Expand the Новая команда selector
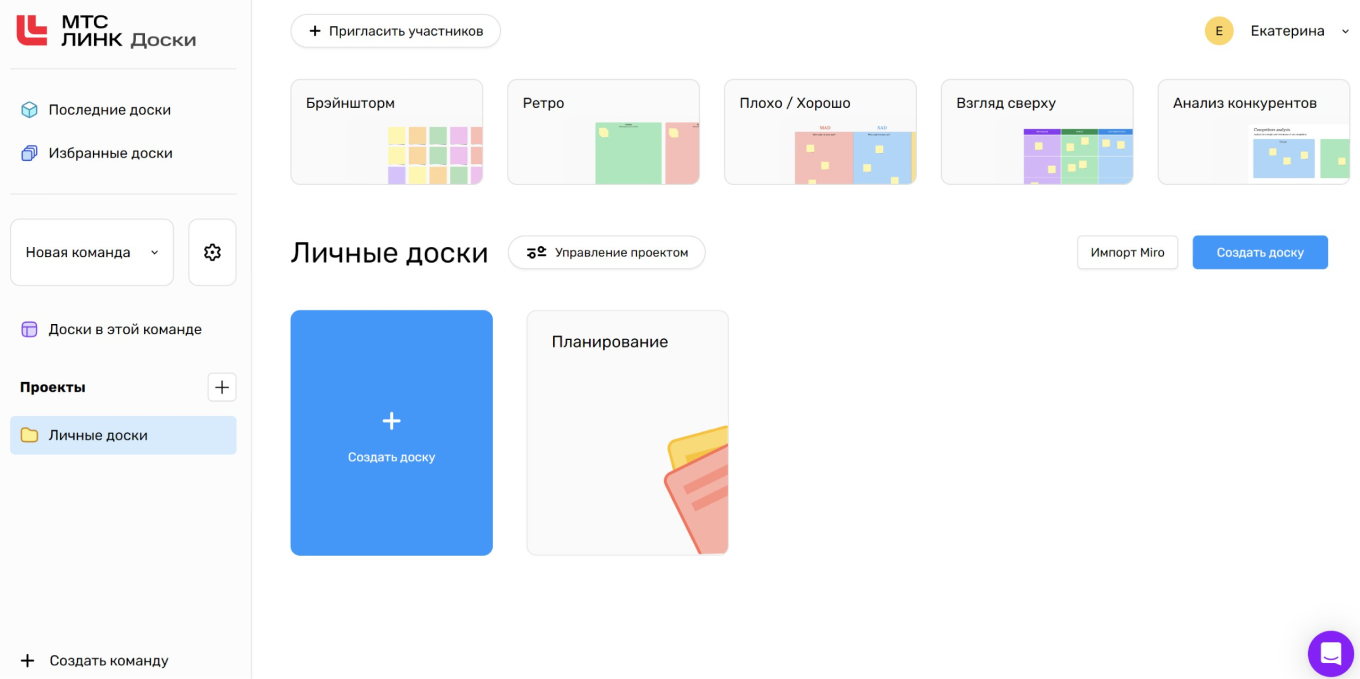Image resolution: width=1360 pixels, height=679 pixels. pos(91,252)
